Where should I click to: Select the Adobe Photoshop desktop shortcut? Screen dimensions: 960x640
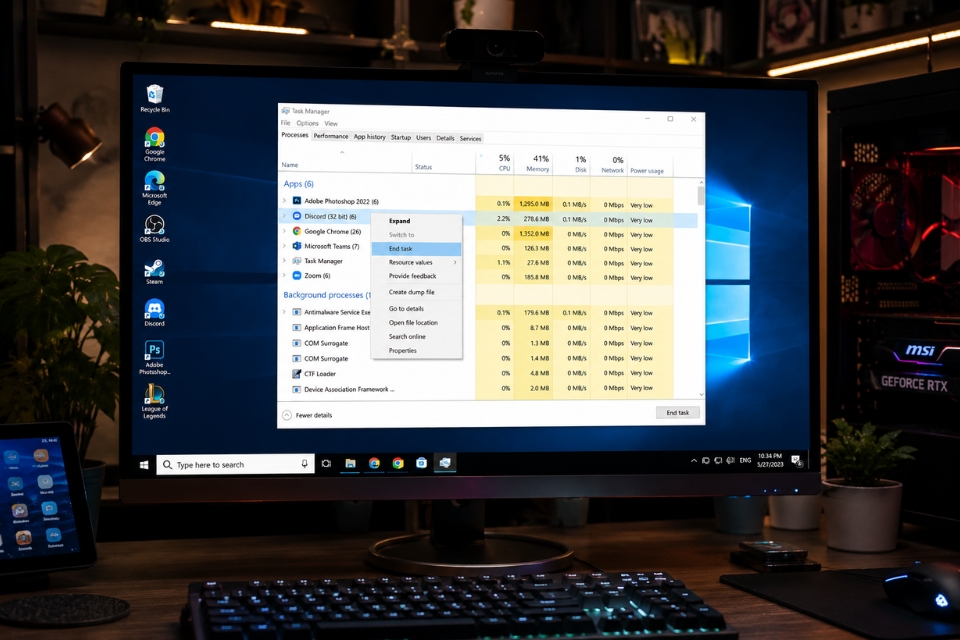(x=154, y=357)
